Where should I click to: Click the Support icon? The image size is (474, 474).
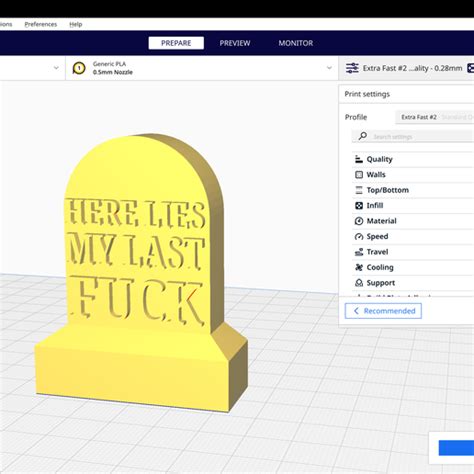pos(359,283)
